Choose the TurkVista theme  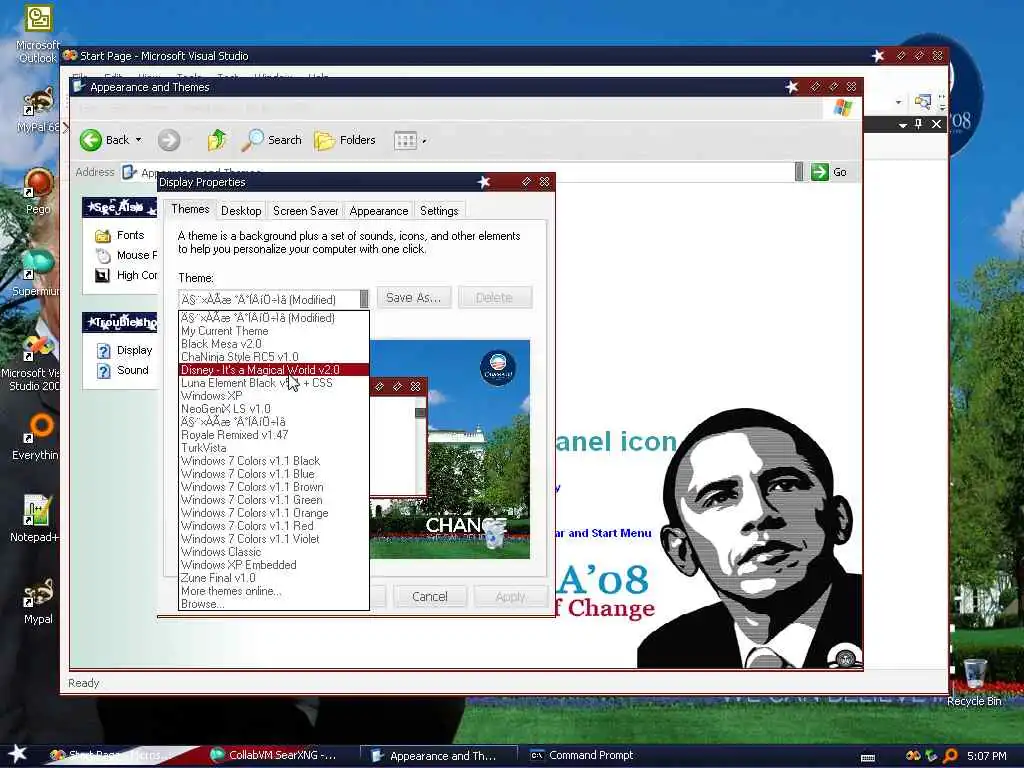click(x=274, y=448)
